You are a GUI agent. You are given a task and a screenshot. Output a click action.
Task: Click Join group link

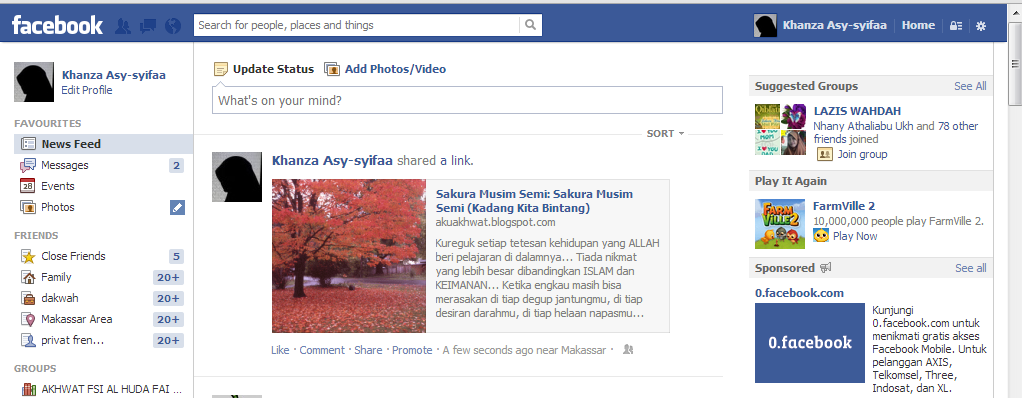click(x=862, y=154)
